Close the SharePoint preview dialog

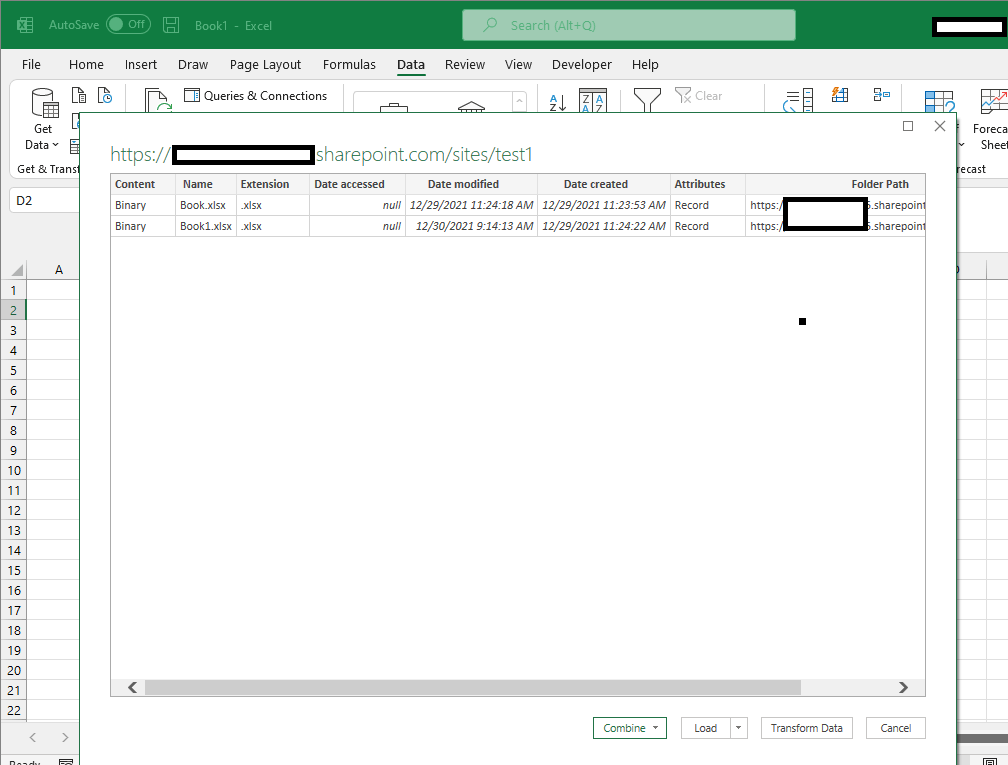940,126
